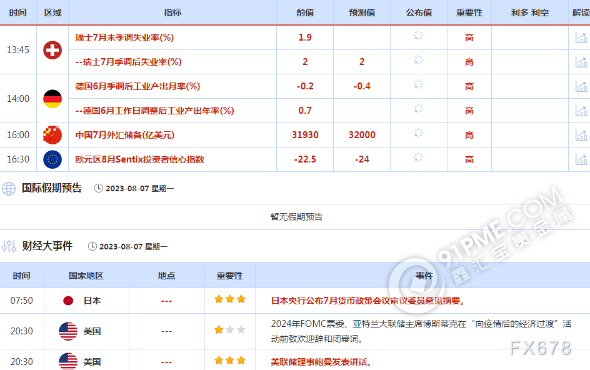The image size is (590, 370).
Task: Click the 指标 column header
Action: [x=172, y=12]
